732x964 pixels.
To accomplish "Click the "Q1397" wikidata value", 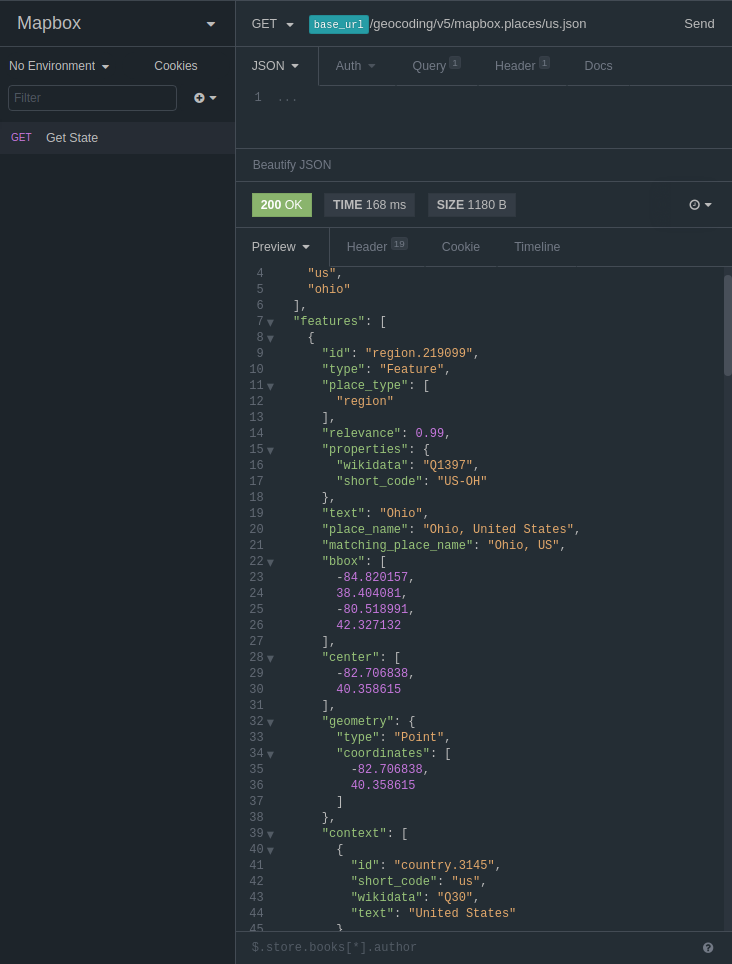I will pos(448,465).
